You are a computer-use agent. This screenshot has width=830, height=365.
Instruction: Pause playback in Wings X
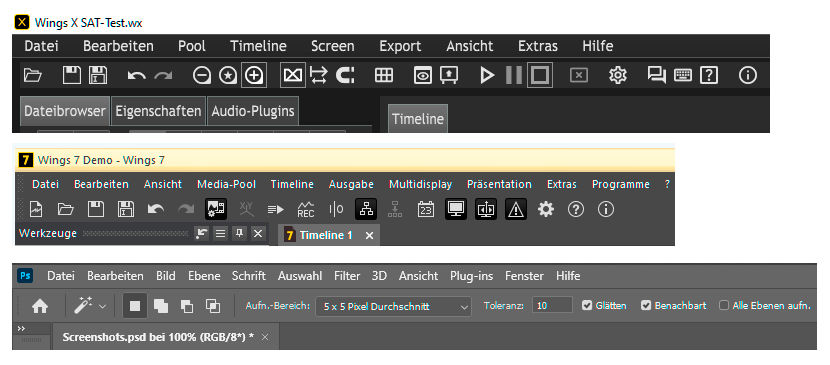(x=513, y=76)
